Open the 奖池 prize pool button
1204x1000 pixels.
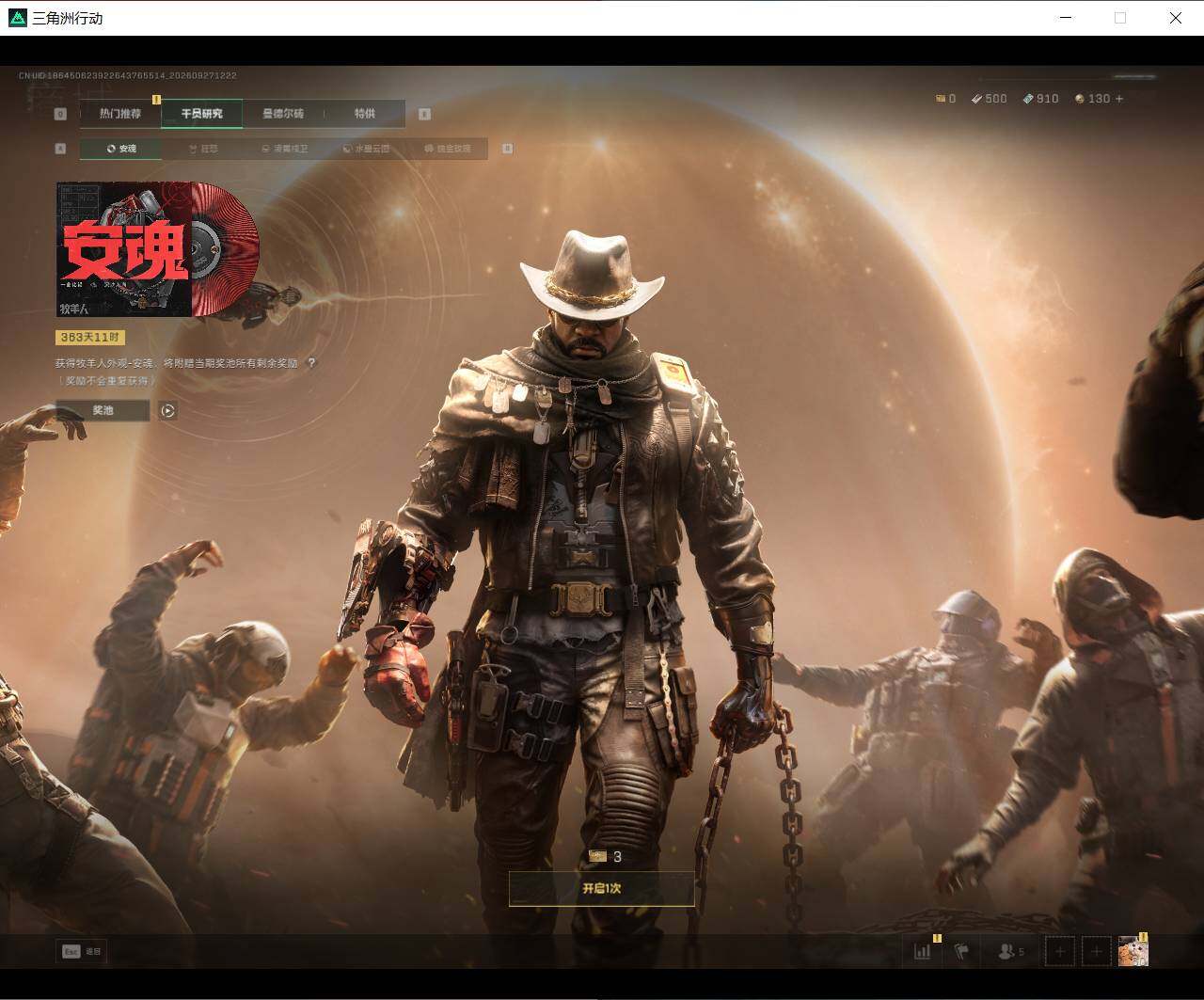[103, 410]
